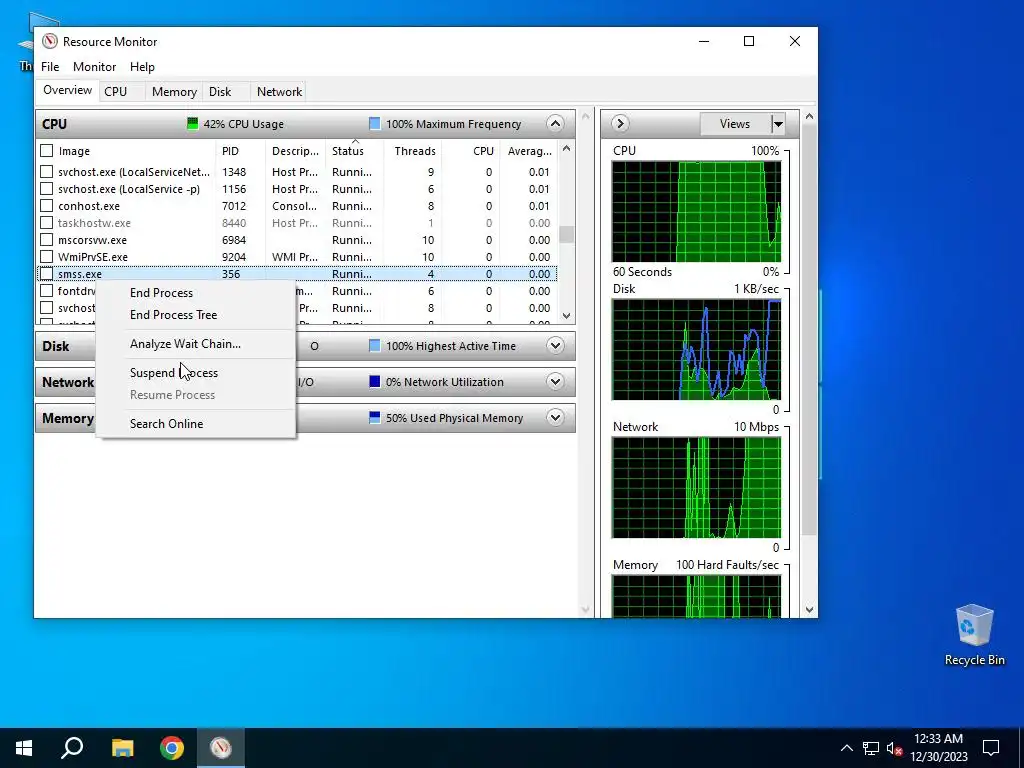Select Suspend Process option
This screenshot has width=1024, height=768.
click(174, 373)
